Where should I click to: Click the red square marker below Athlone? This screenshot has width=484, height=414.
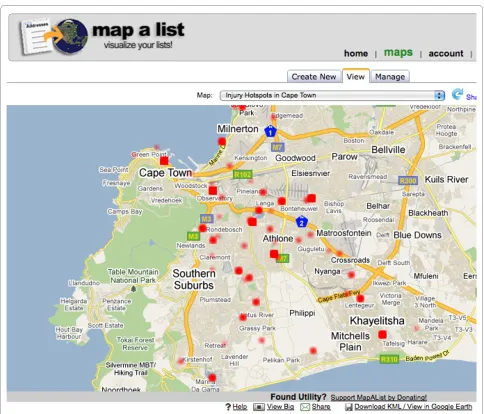click(x=274, y=254)
